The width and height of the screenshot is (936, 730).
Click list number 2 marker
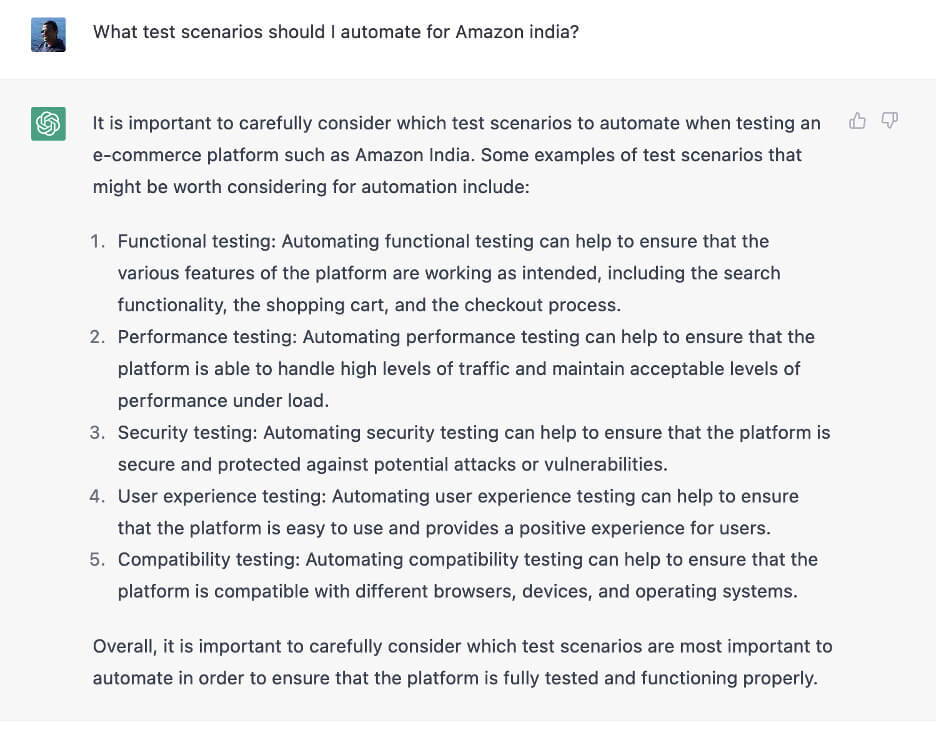pyautogui.click(x=97, y=337)
